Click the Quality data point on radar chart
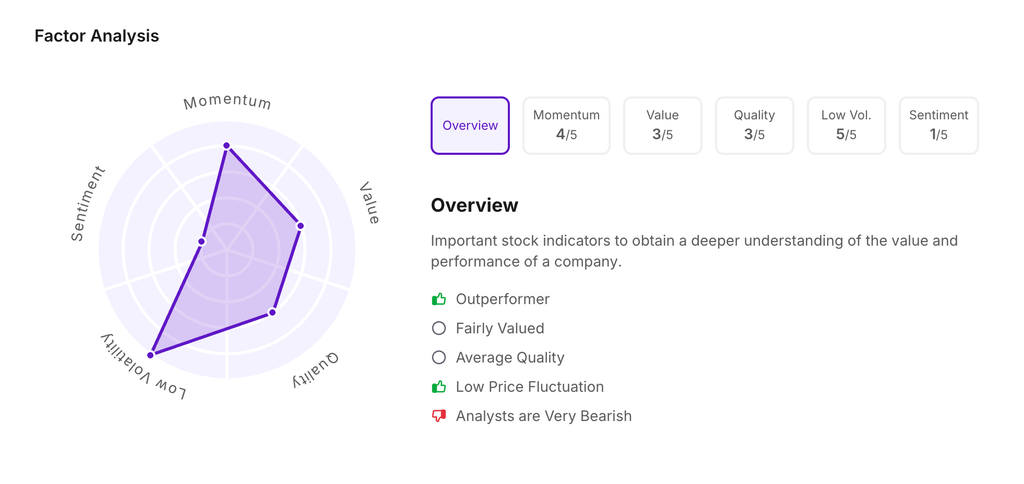 (272, 313)
